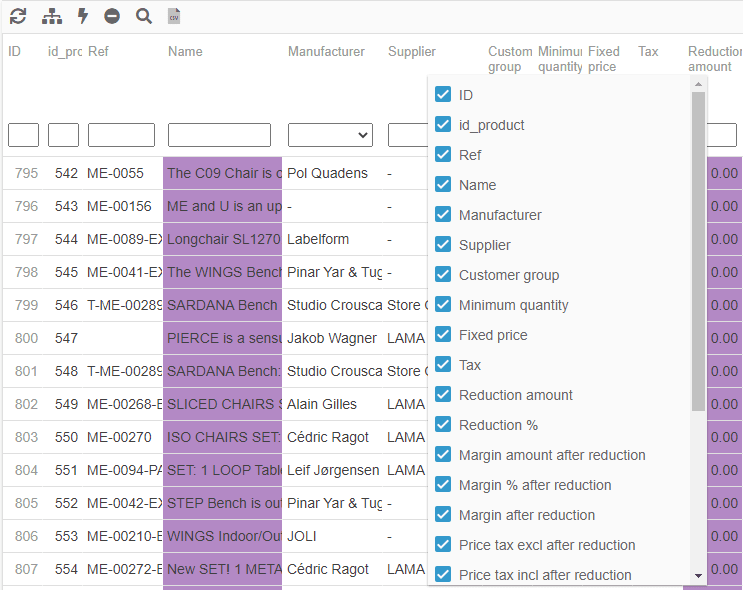Click the magnifying glass search icon
The image size is (743, 590).
pos(144,16)
